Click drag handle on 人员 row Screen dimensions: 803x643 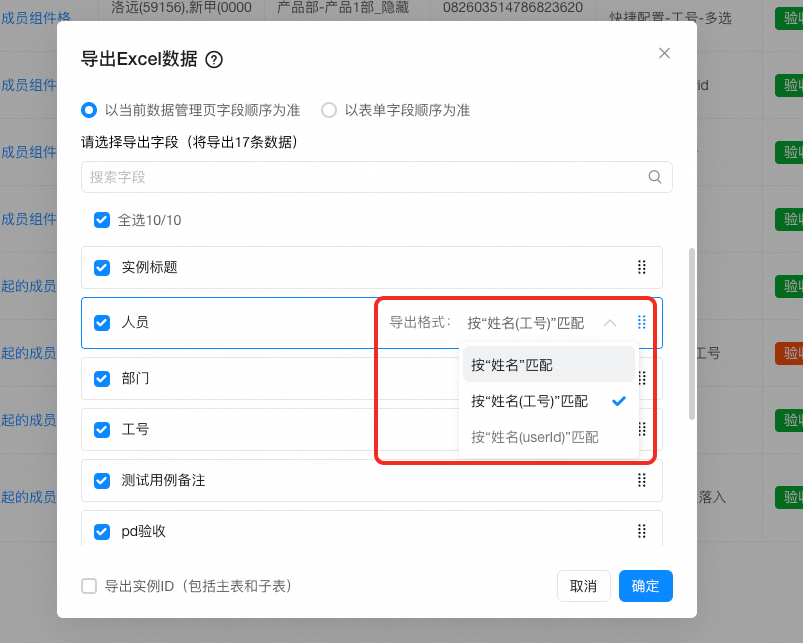[642, 322]
